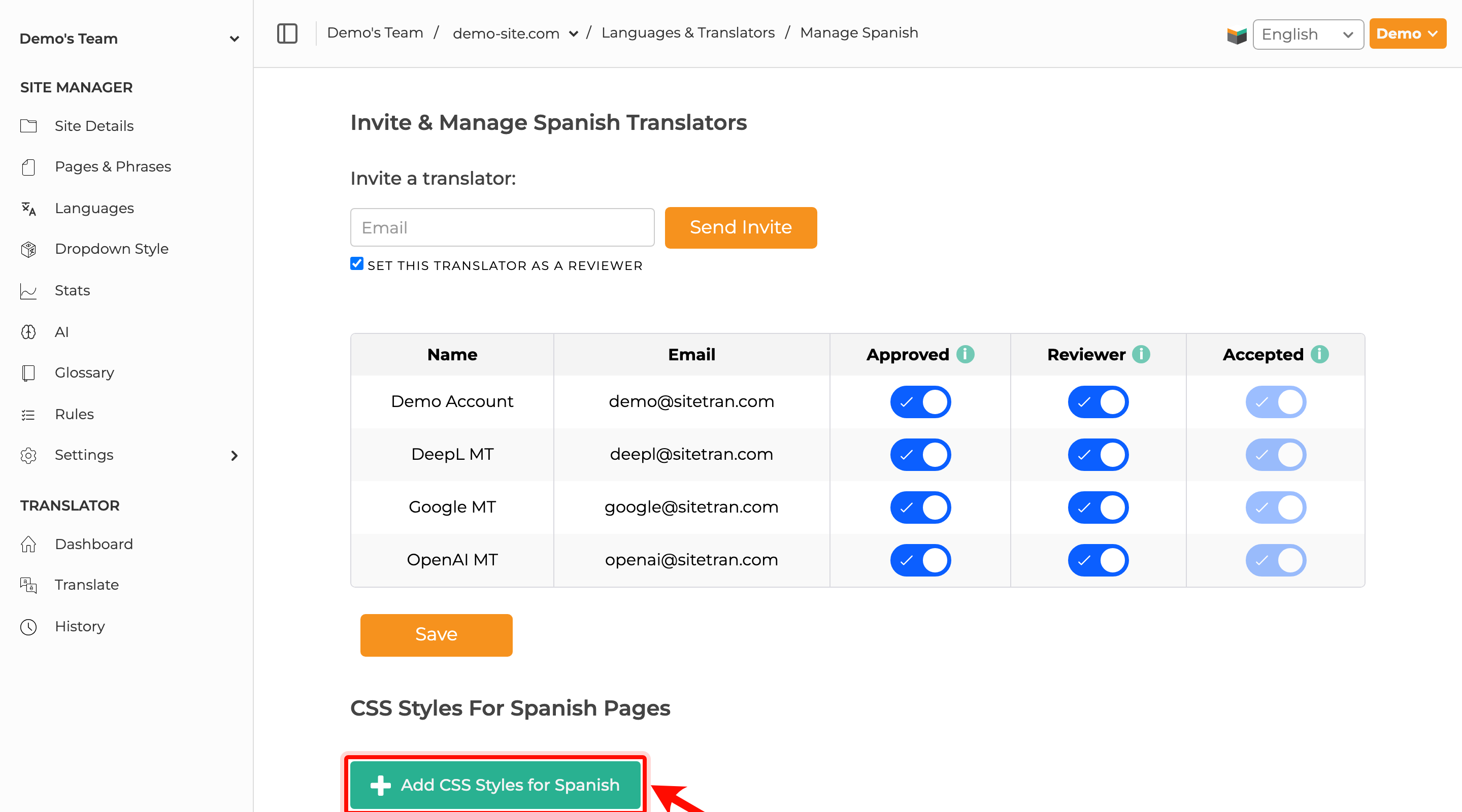
Task: Open Stats in the sidebar
Action: click(72, 290)
